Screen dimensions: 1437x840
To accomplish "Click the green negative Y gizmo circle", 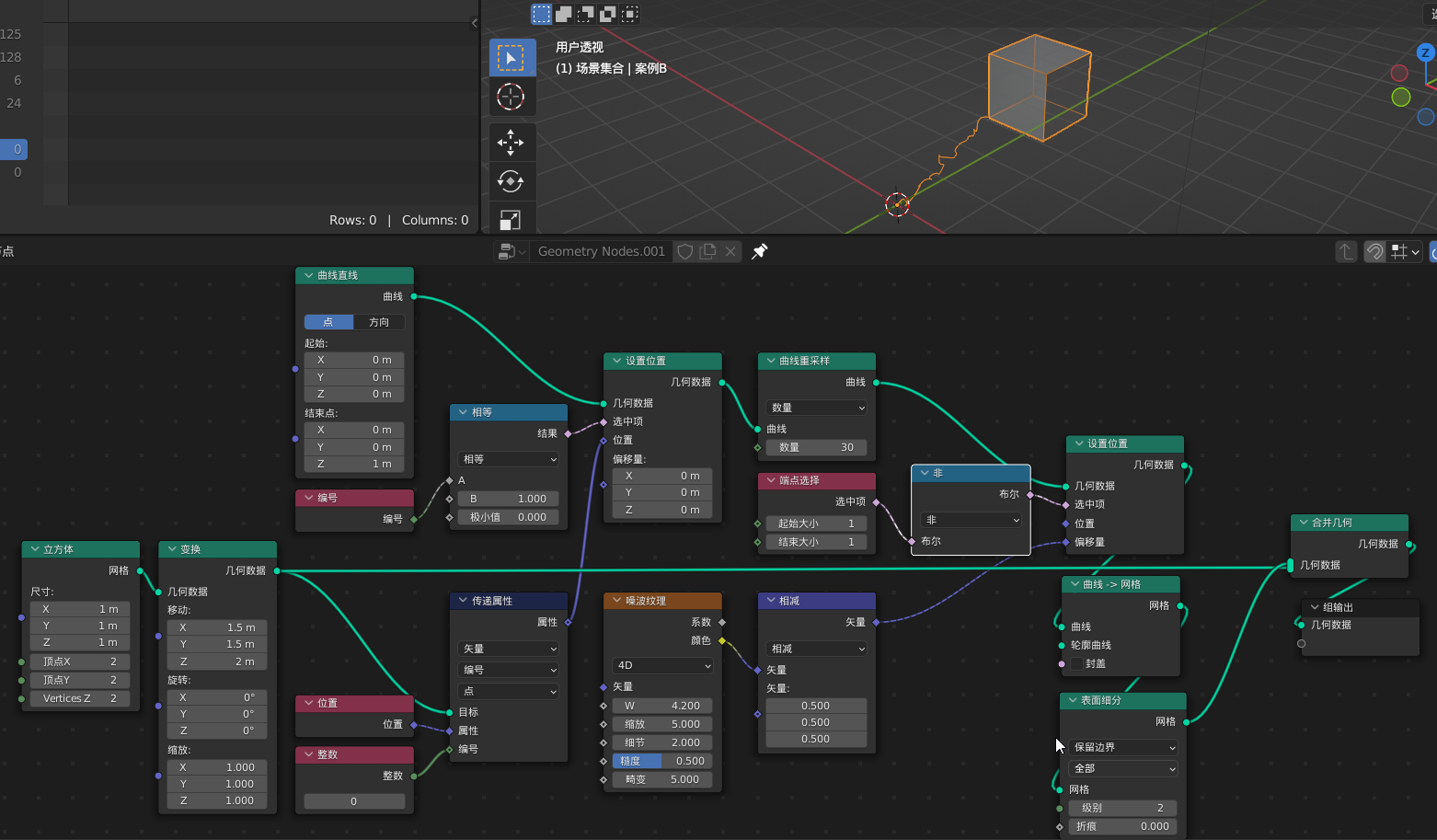I will (1401, 97).
